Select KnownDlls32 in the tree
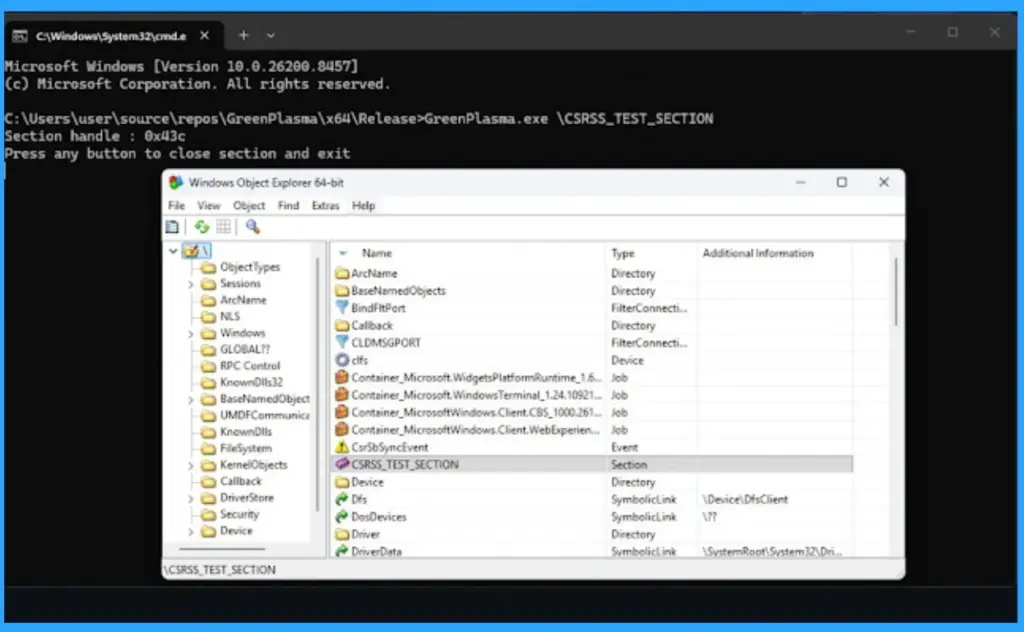The width and height of the screenshot is (1024, 632). click(x=251, y=383)
